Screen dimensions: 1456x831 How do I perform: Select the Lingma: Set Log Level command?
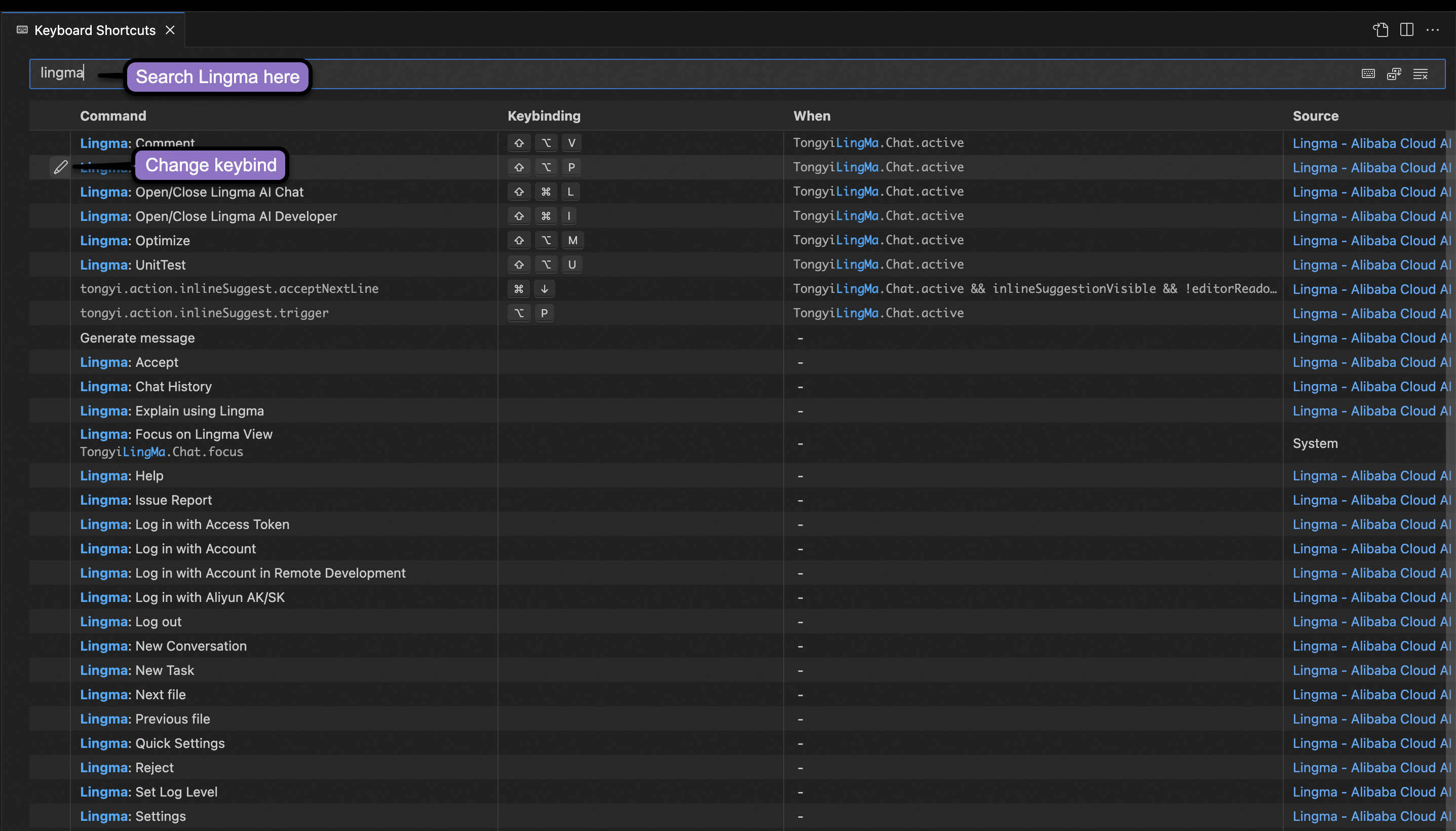(x=737, y=792)
